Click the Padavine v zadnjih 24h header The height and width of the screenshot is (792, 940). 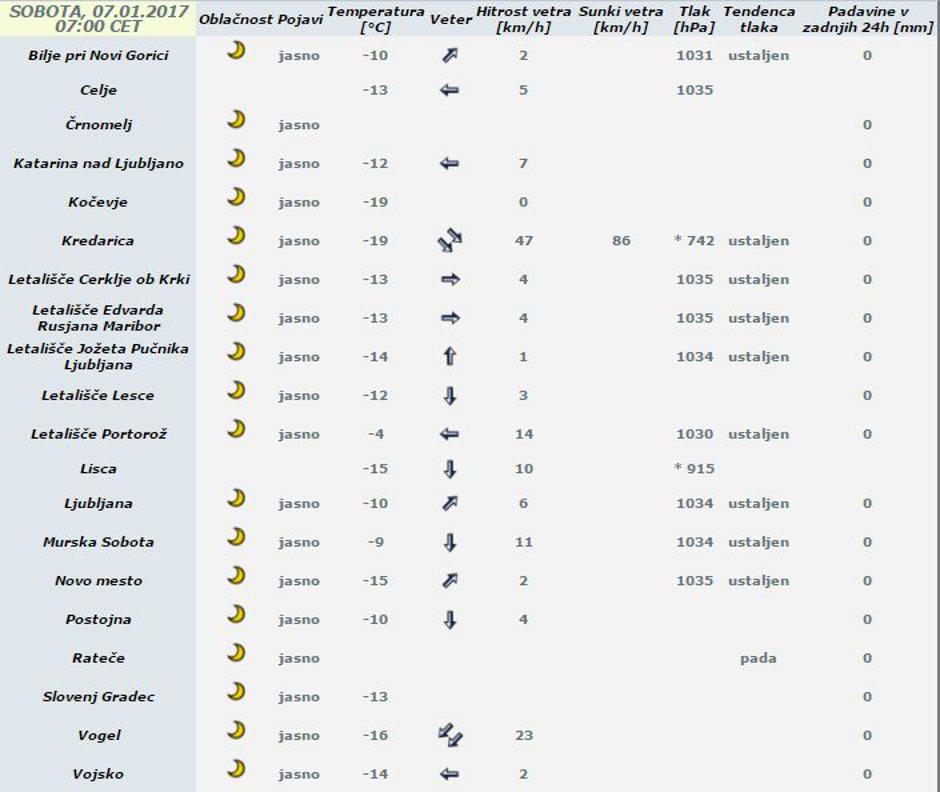(867, 19)
